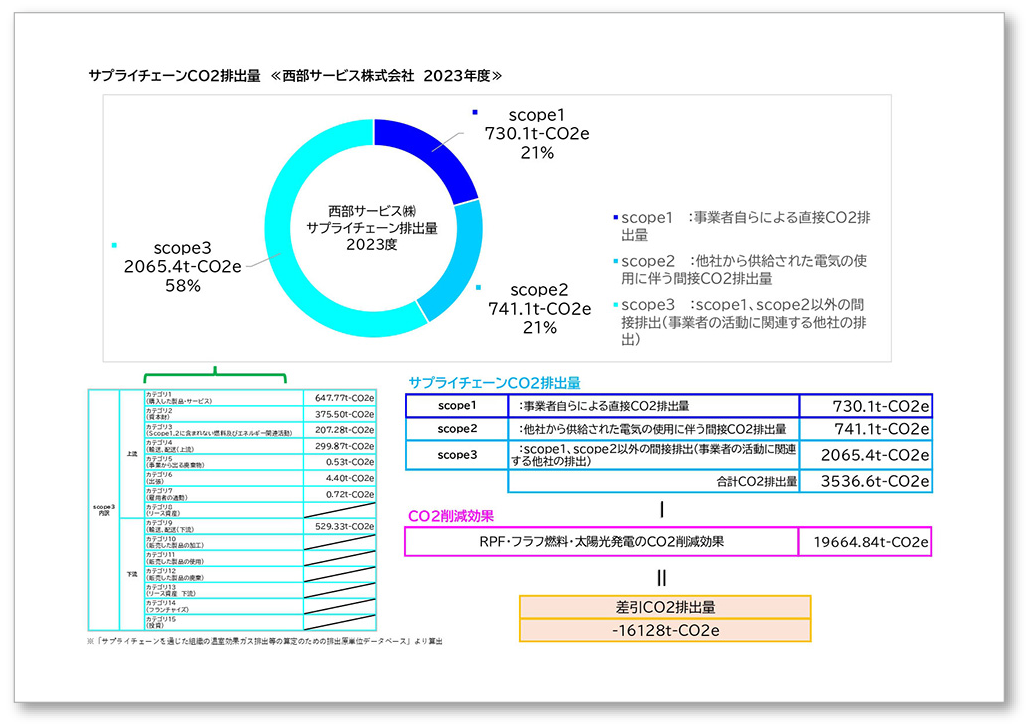Image resolution: width=1030 pixels, height=728 pixels.
Task: Click the row カテゴリ4 (輸送、配送(上流))
Action: coord(223,446)
